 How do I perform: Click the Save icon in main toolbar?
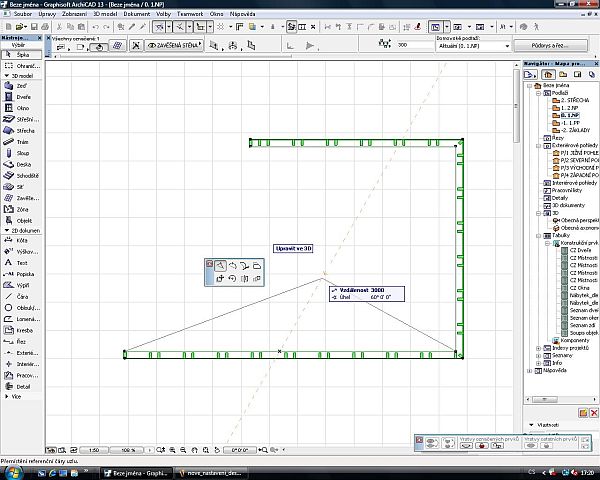(34, 27)
